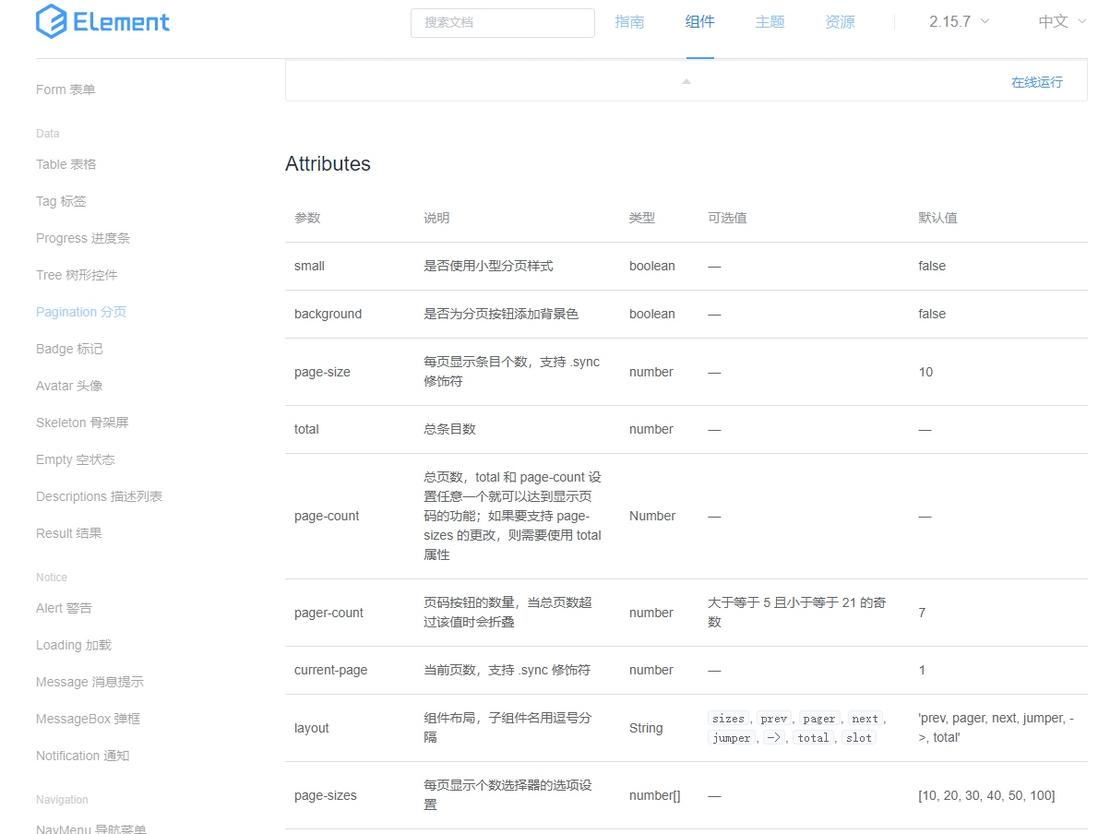Viewport: 1098px width, 834px height.
Task: Go to Tag 标签 in sidebar
Action: click(x=61, y=201)
